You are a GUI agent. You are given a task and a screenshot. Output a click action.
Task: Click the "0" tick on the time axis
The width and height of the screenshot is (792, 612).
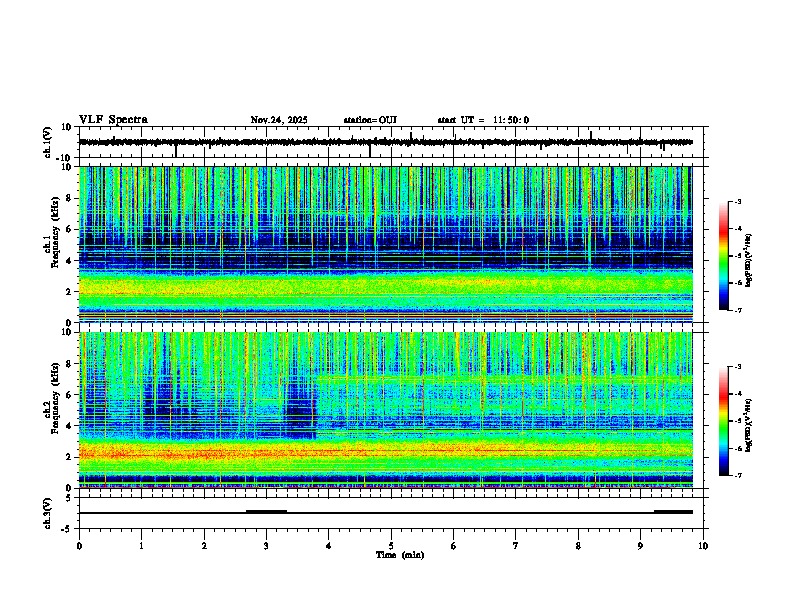[x=79, y=546]
